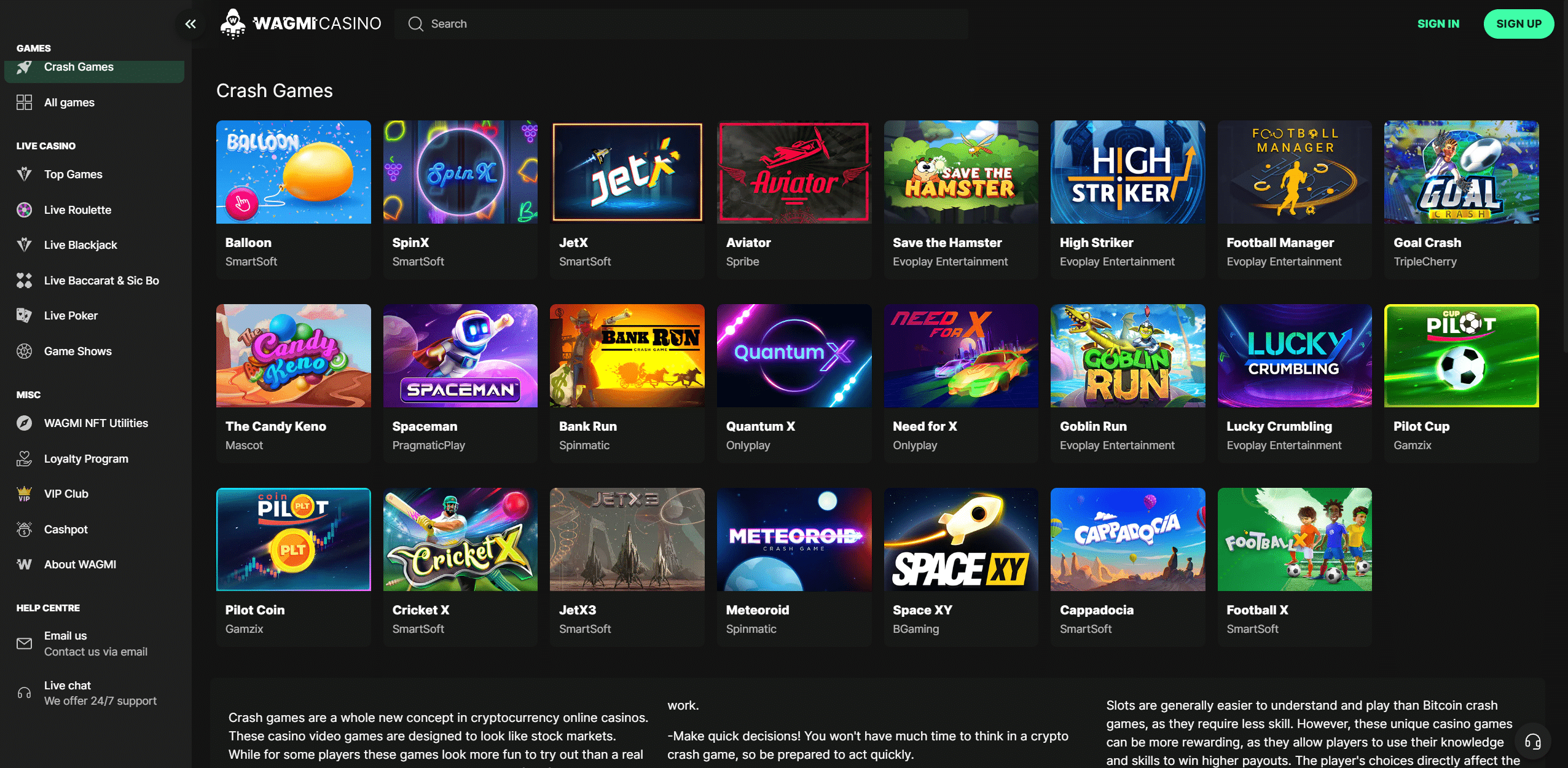Open the Need for X thumbnail
Image resolution: width=1568 pixels, height=768 pixels.
click(x=961, y=356)
